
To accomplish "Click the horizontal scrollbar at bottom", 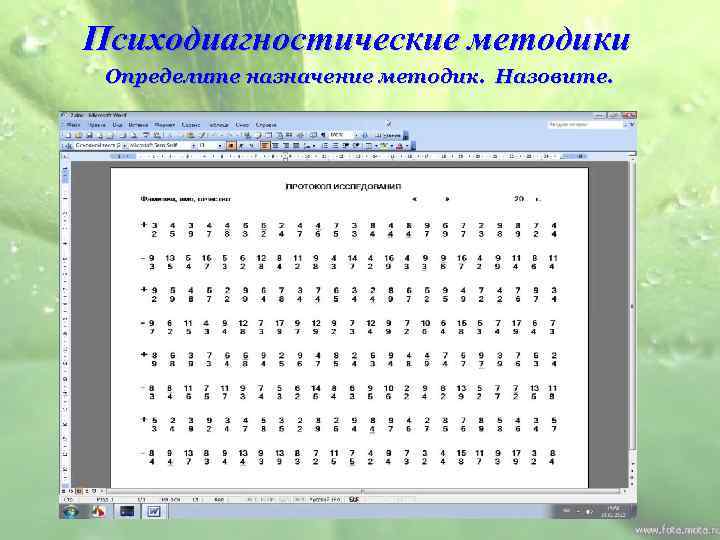I will pyautogui.click(x=363, y=491).
